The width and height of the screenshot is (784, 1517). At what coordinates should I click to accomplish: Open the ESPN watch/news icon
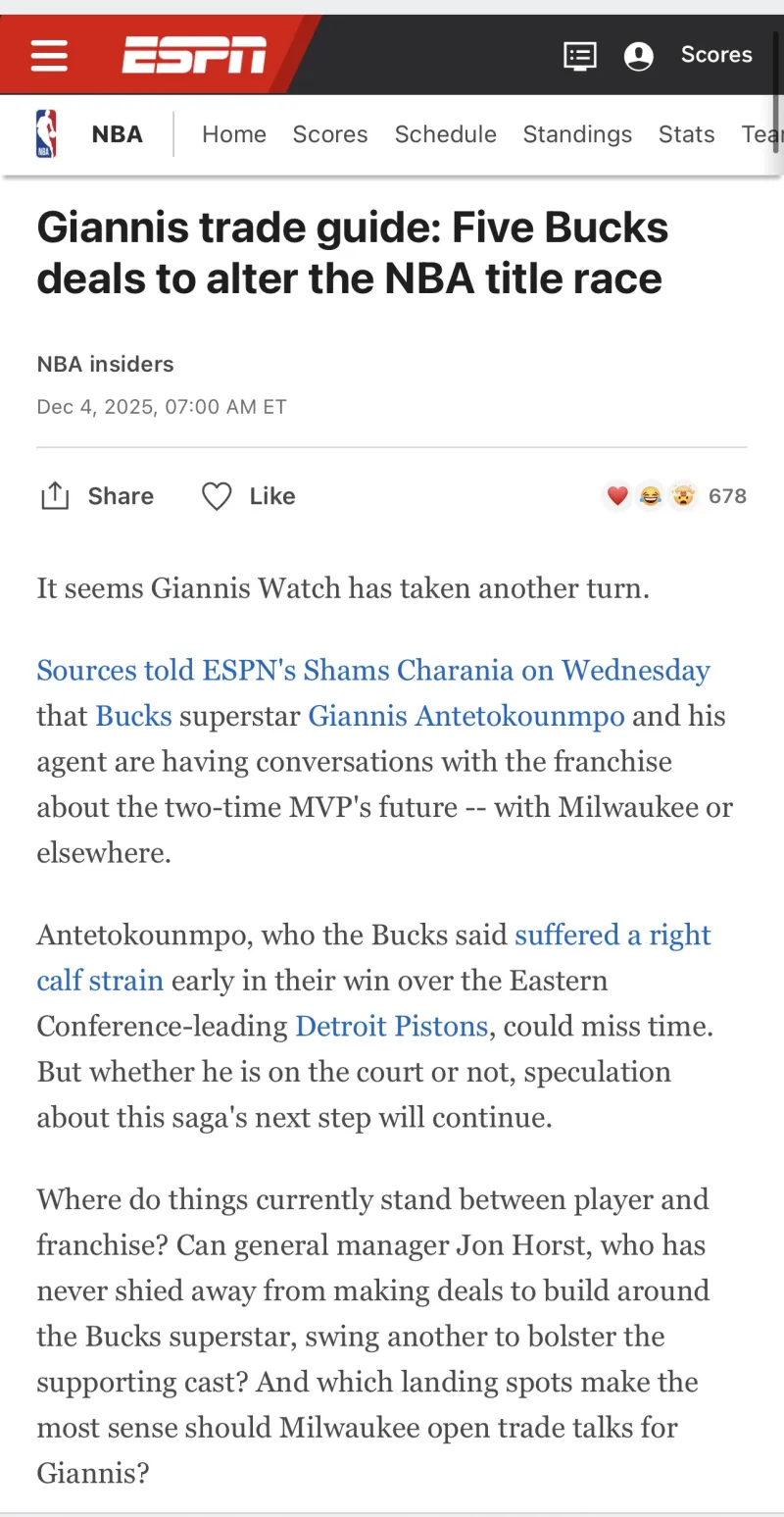[580, 55]
